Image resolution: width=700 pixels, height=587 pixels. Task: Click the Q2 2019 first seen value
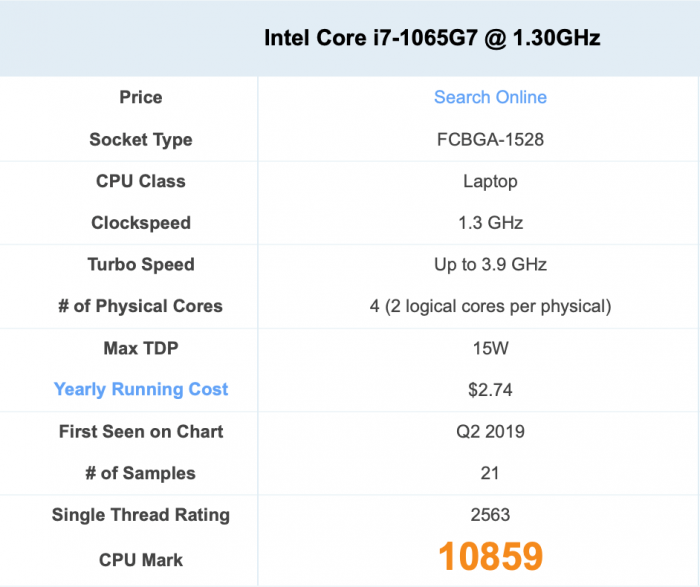[490, 432]
